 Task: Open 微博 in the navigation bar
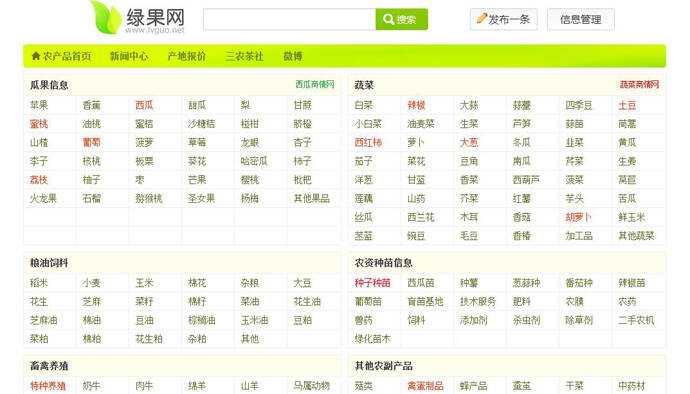click(x=293, y=56)
